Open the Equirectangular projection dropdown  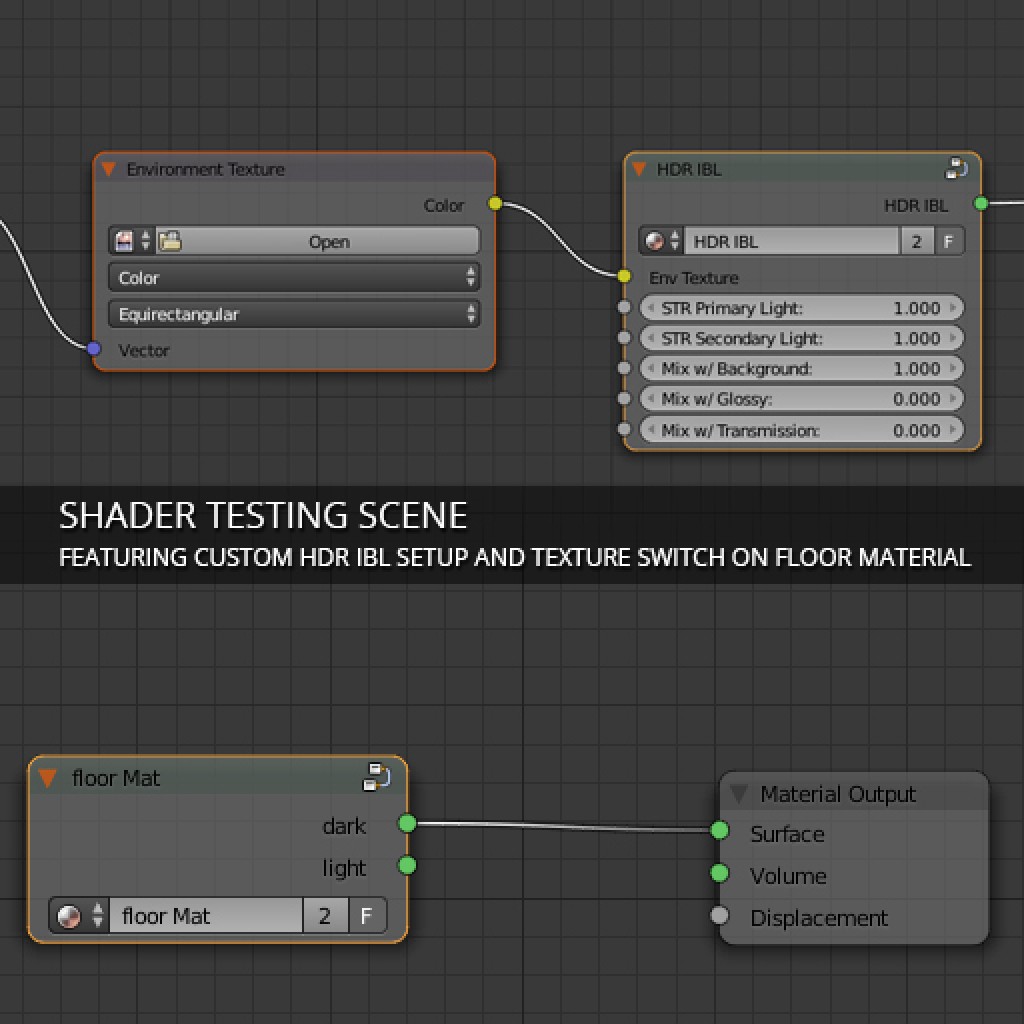(x=293, y=314)
